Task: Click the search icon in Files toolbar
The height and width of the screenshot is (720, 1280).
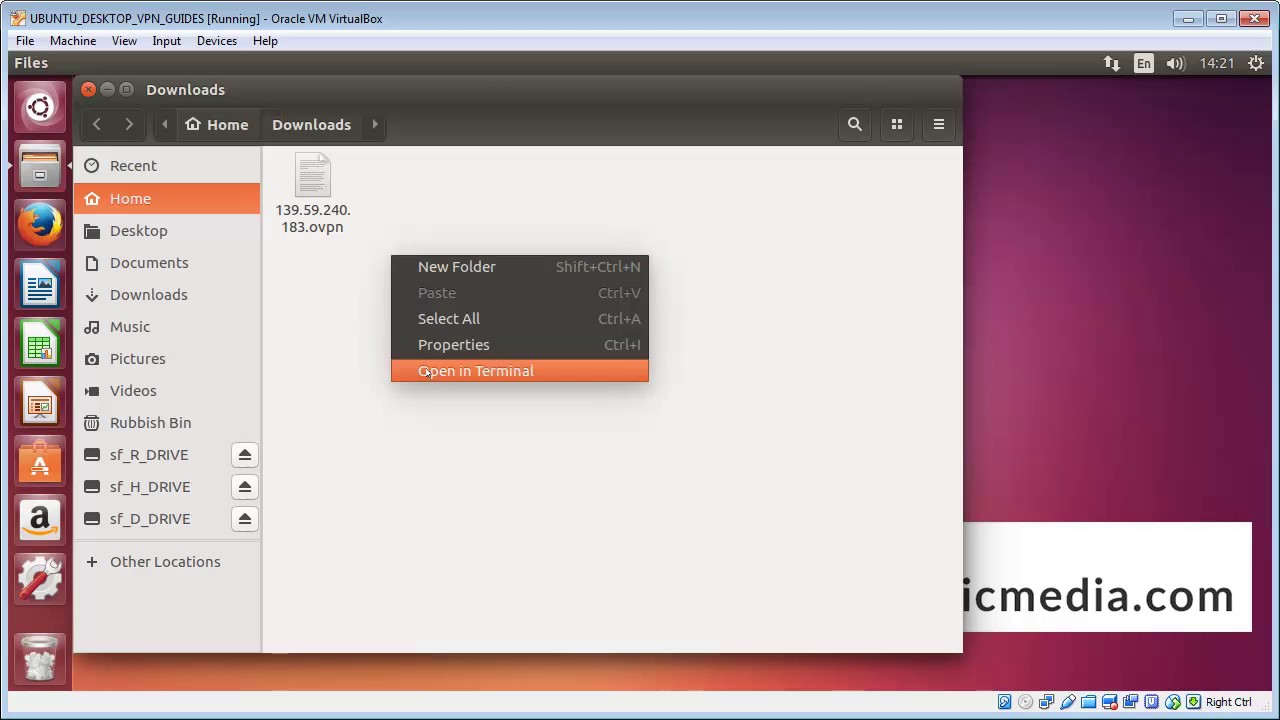Action: [854, 124]
